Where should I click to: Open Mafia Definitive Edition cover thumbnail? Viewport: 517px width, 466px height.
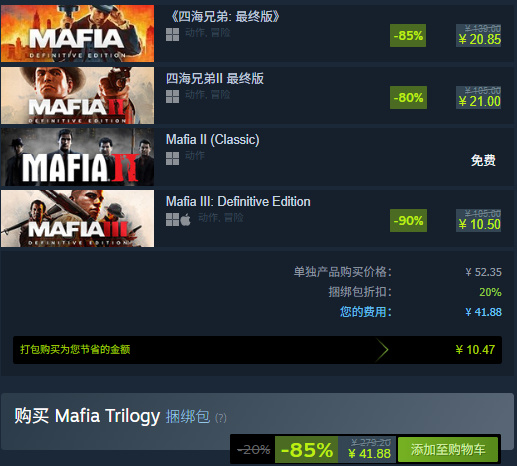tap(77, 33)
